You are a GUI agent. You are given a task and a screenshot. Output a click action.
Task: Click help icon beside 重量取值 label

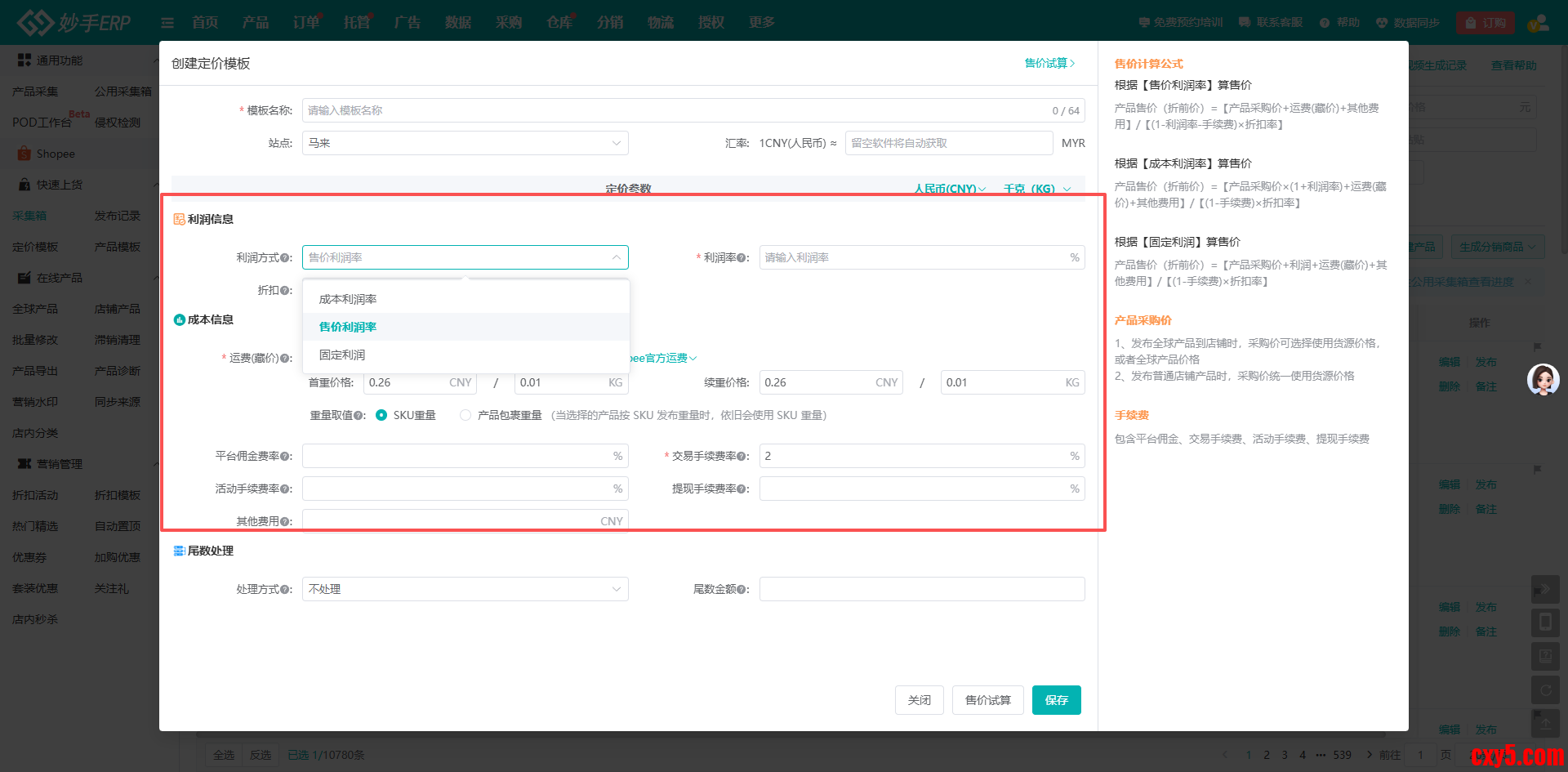359,416
